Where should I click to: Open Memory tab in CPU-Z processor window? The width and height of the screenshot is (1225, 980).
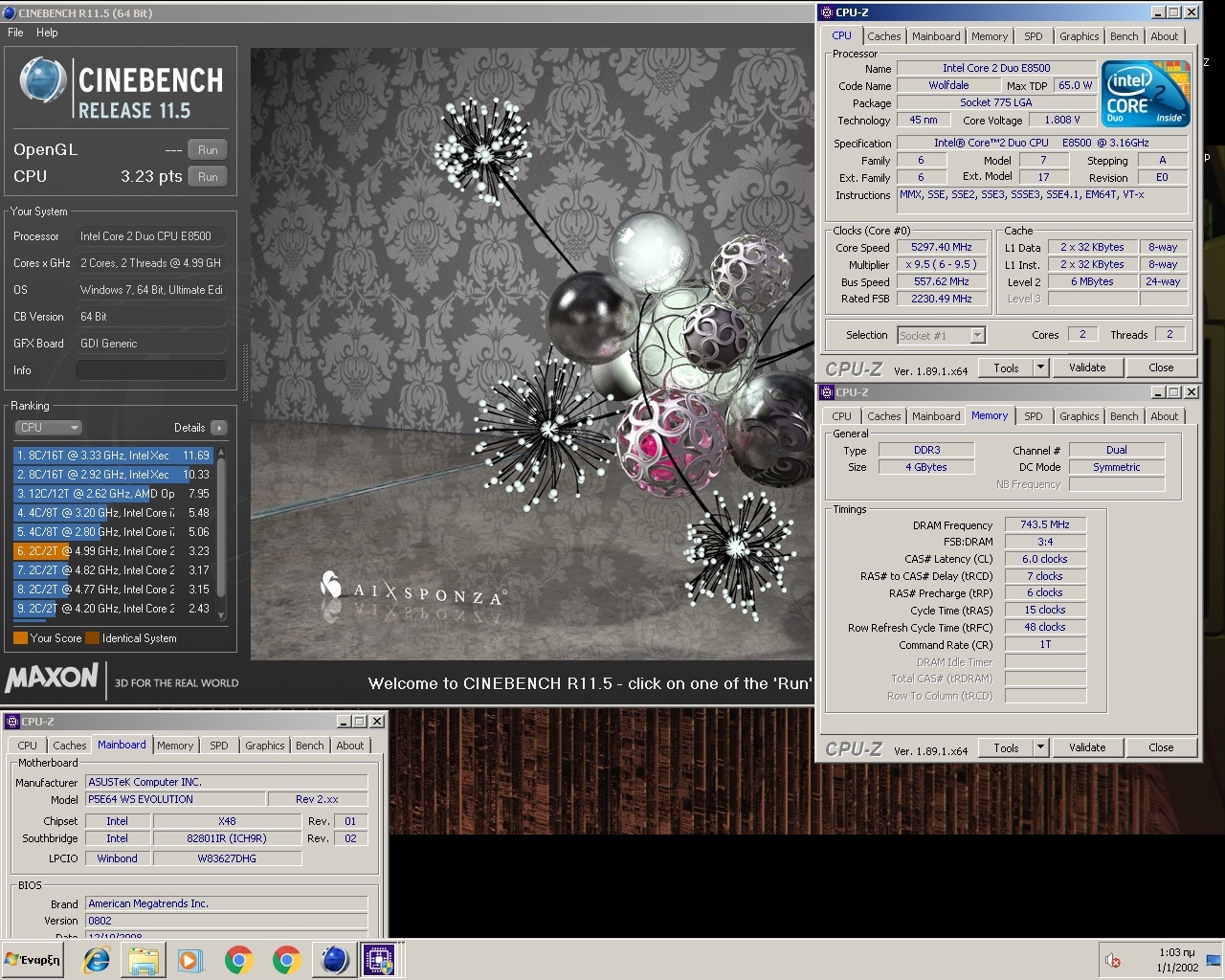(x=990, y=36)
